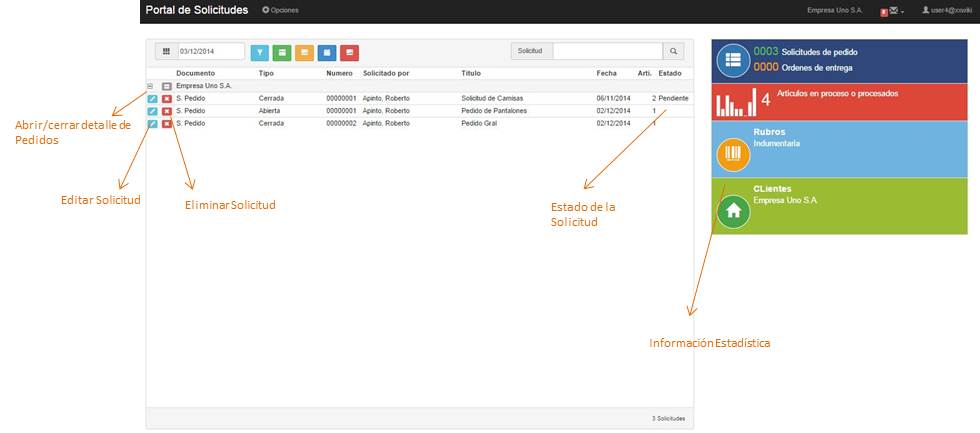
Task: Click the orange toolbar button
Action: (x=304, y=52)
